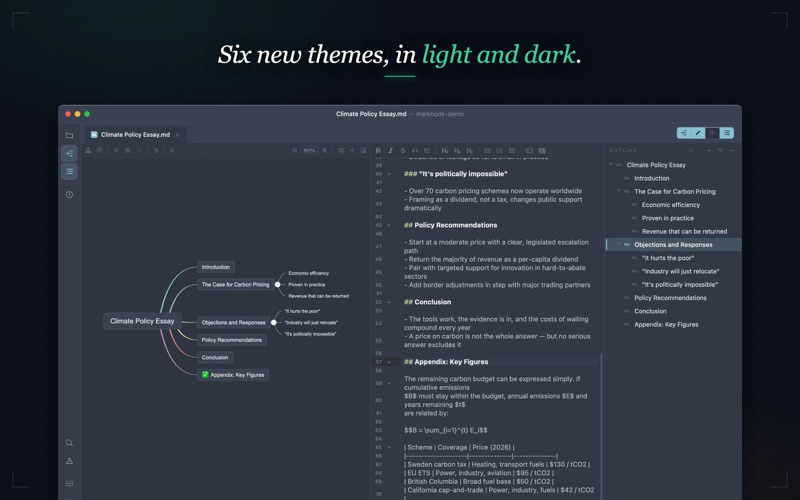Select "Industry will just relocate" outline entry
This screenshot has height=500, width=800.
tap(681, 271)
